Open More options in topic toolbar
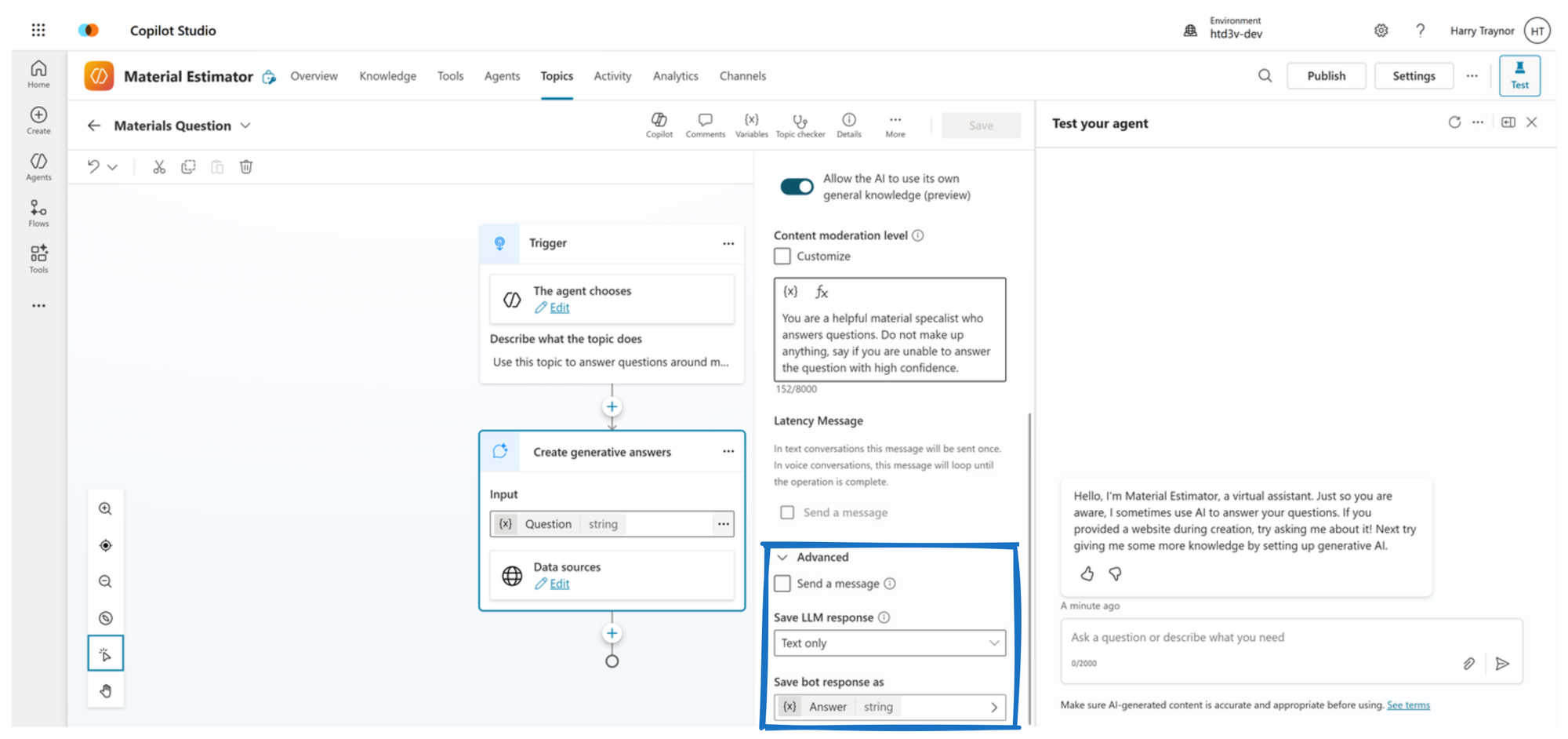Image resolution: width=1568 pixels, height=739 pixels. click(895, 125)
